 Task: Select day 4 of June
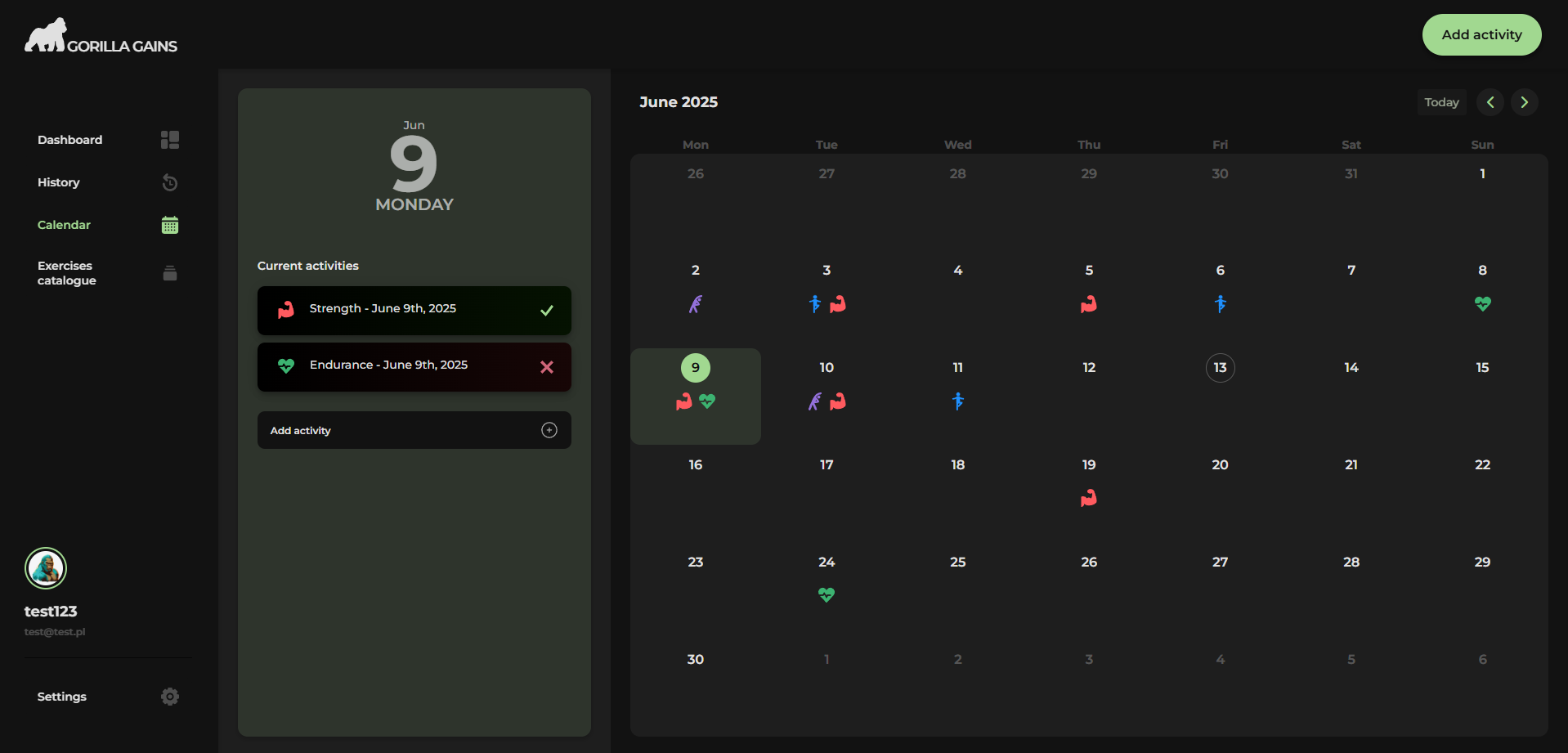point(958,271)
